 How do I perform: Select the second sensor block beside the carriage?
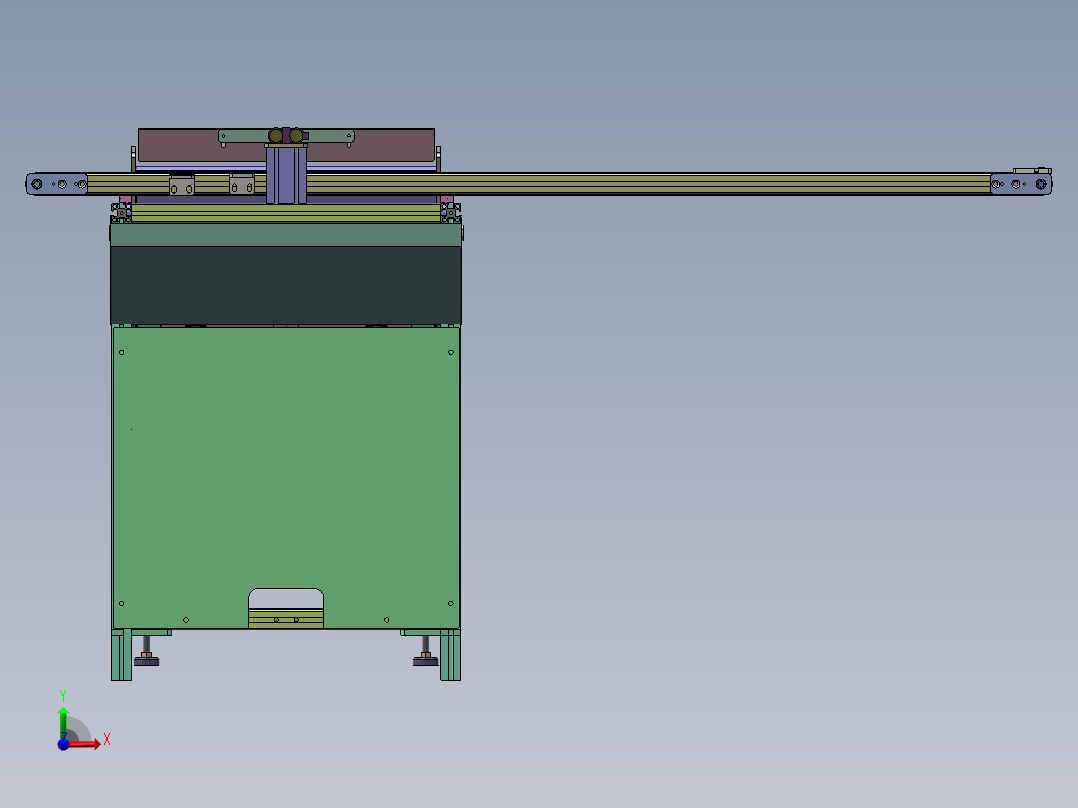coord(242,184)
